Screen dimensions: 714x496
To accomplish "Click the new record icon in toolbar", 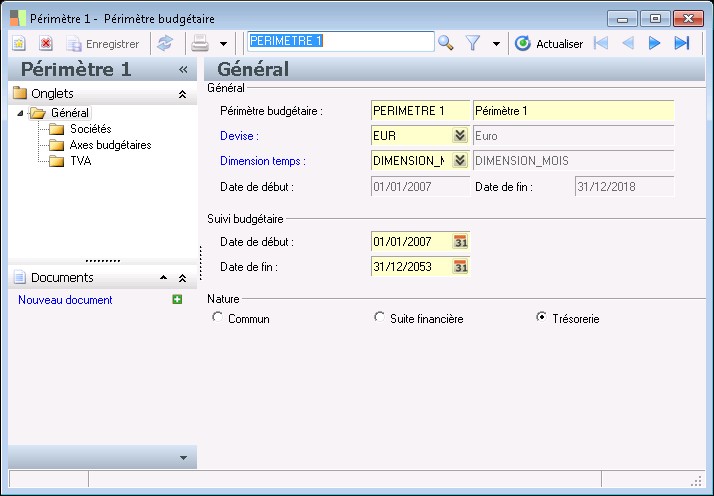I will [19, 43].
